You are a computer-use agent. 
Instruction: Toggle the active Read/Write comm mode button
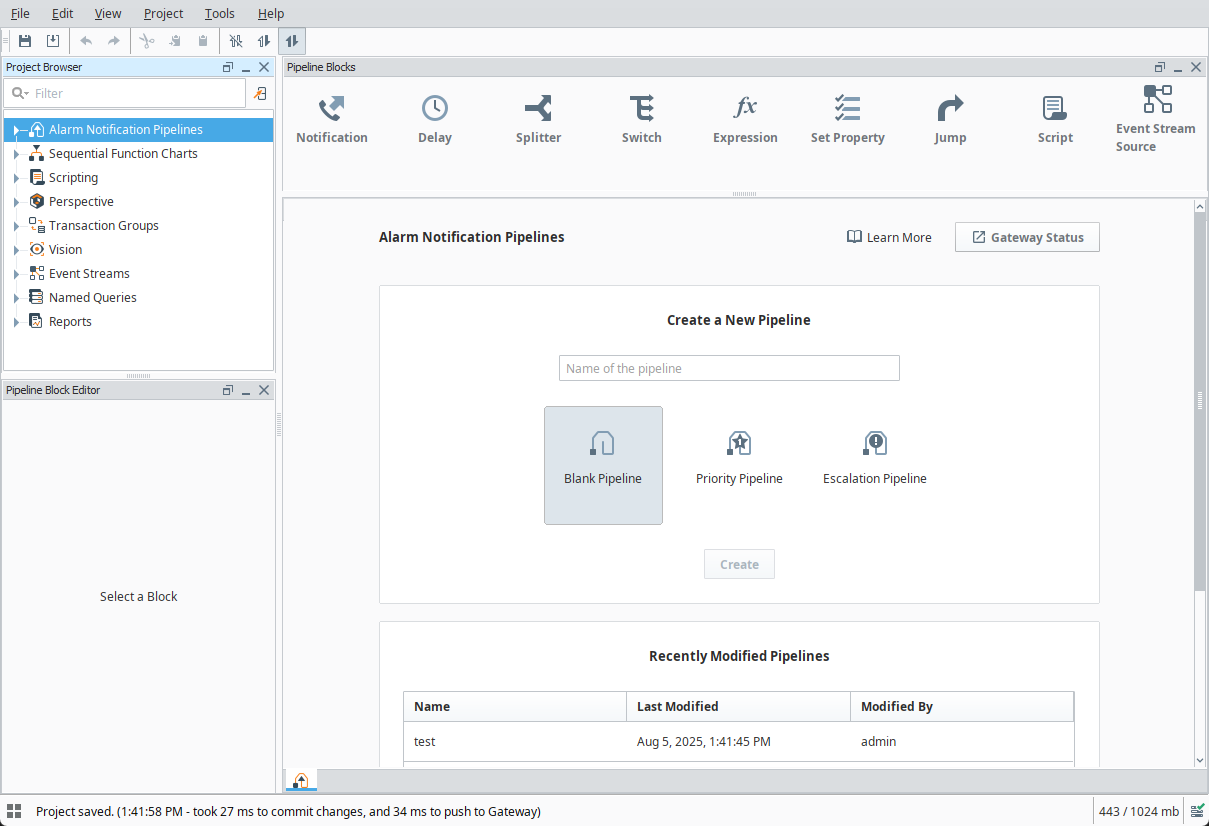(x=292, y=41)
